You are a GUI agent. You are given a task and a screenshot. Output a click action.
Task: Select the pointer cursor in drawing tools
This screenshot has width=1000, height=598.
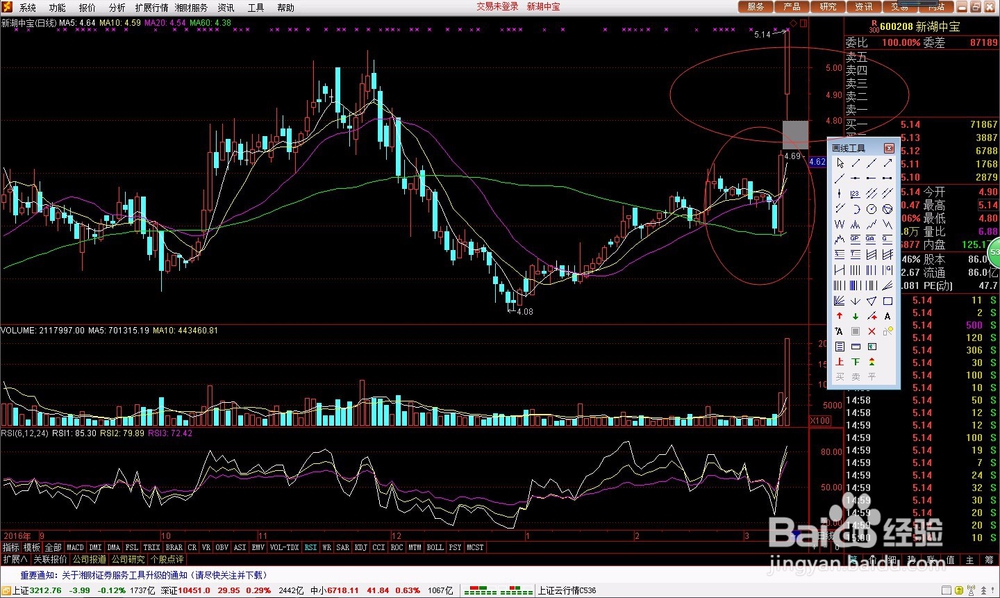pos(839,163)
